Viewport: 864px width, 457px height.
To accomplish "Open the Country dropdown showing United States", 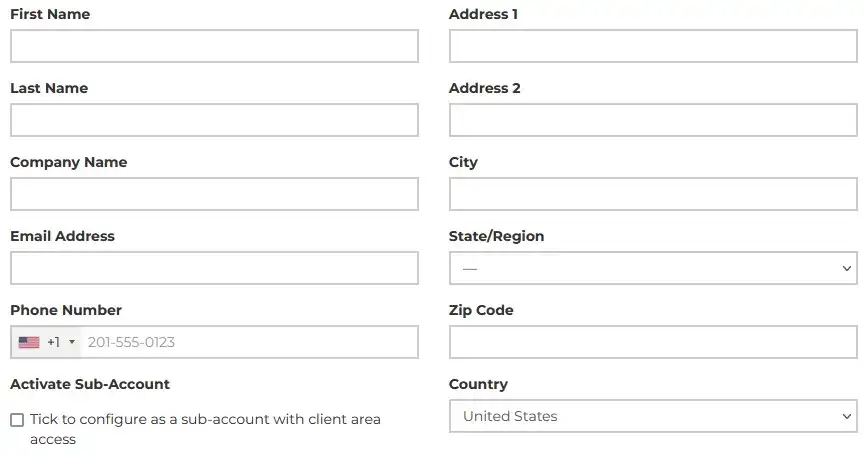I will click(653, 416).
